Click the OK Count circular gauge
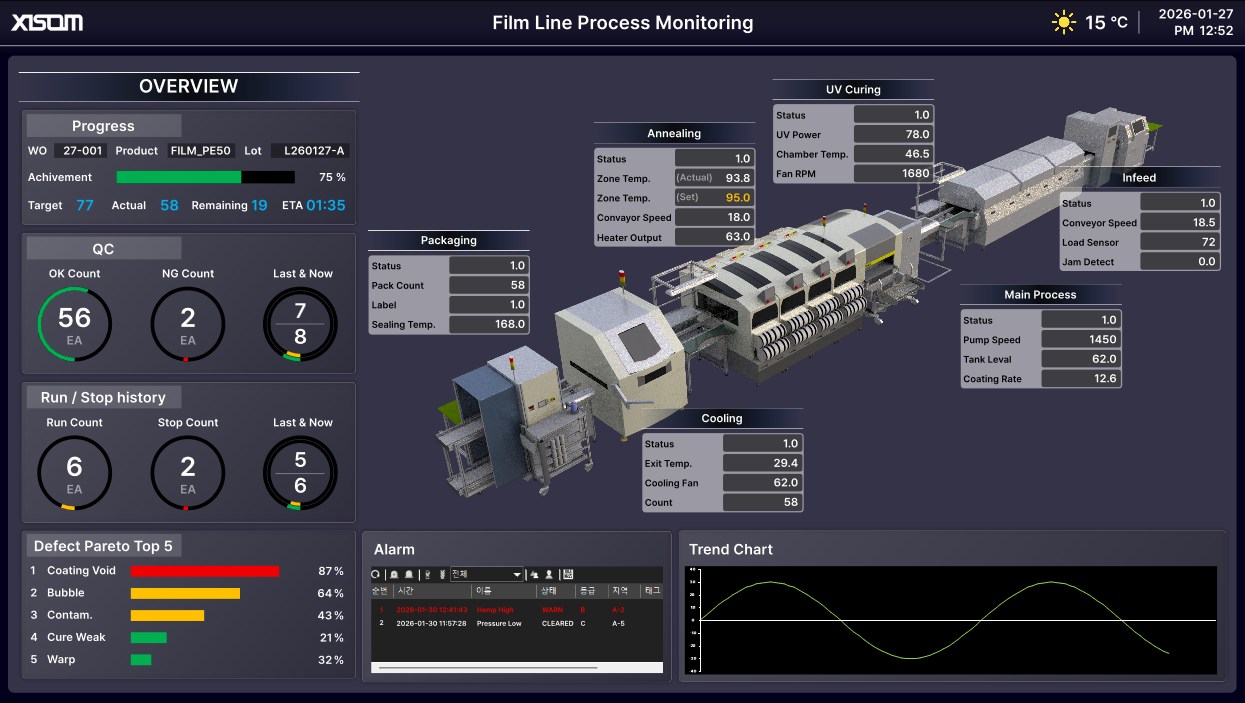The height and width of the screenshot is (703, 1245). pyautogui.click(x=75, y=325)
